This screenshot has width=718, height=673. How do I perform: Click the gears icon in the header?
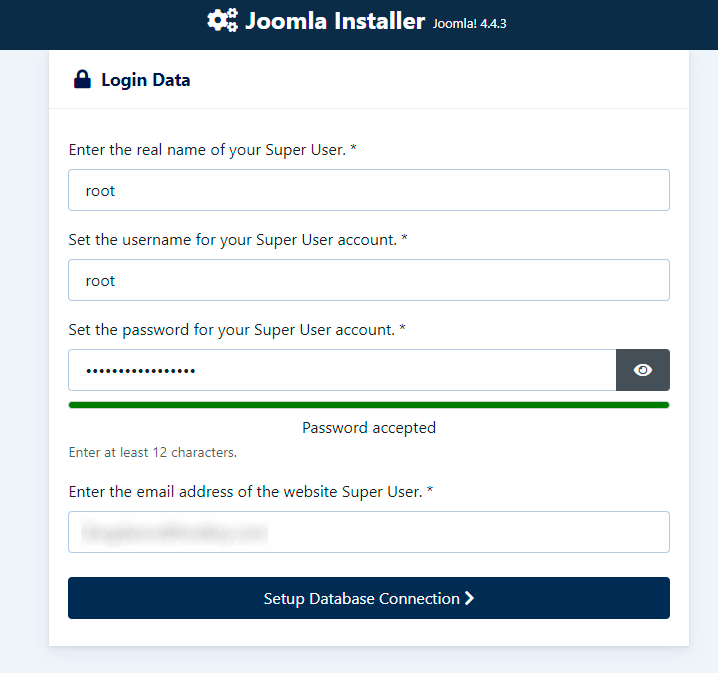[222, 20]
